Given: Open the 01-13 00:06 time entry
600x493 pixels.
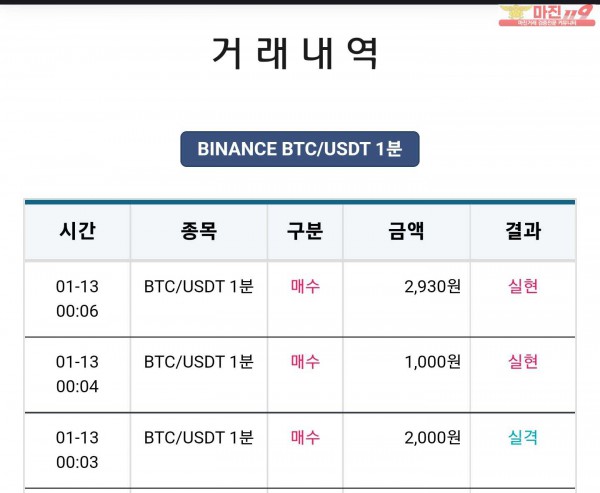Looking at the screenshot, I should coord(77,298).
